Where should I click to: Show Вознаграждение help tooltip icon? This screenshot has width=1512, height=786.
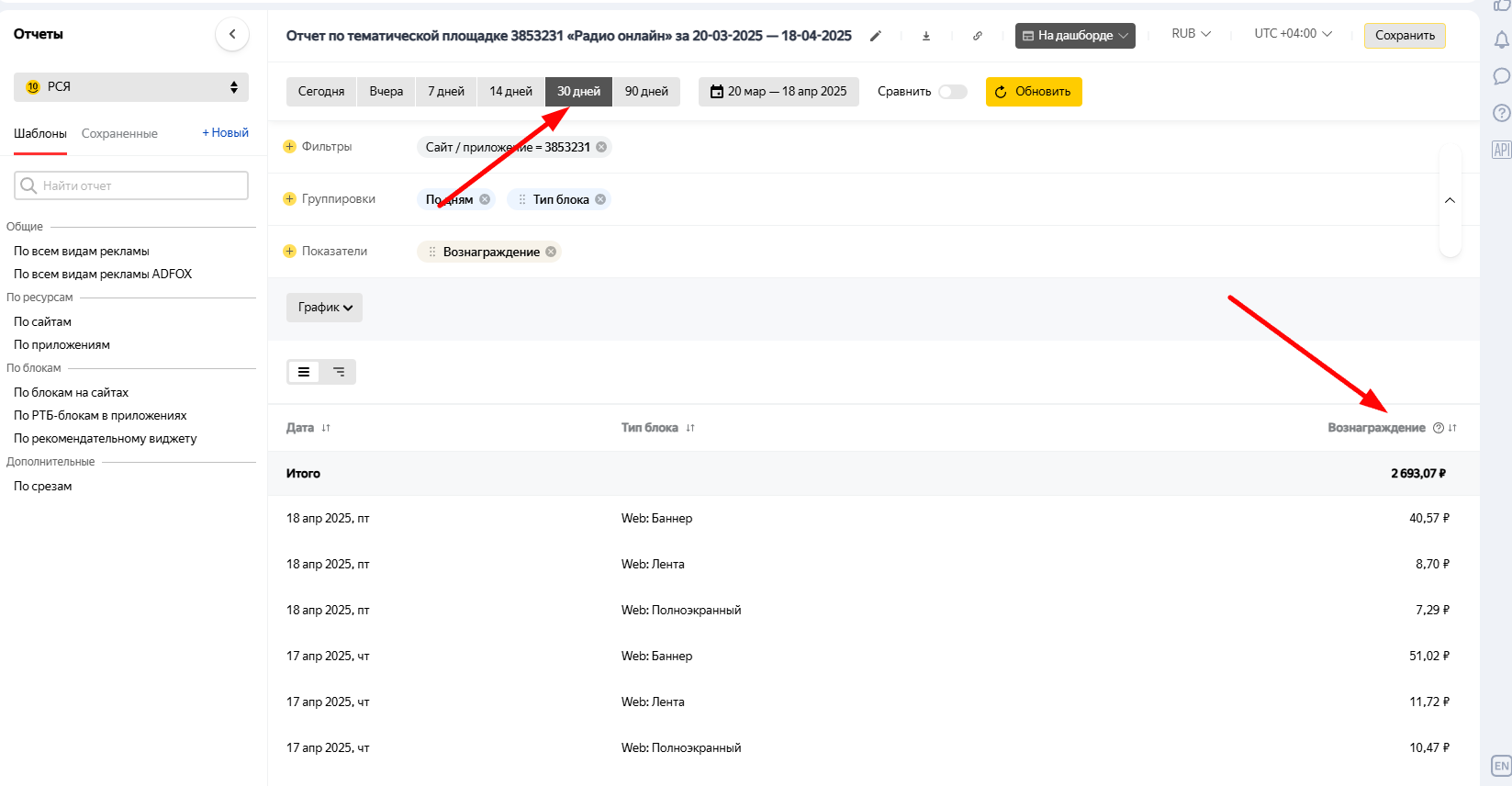coord(1439,428)
